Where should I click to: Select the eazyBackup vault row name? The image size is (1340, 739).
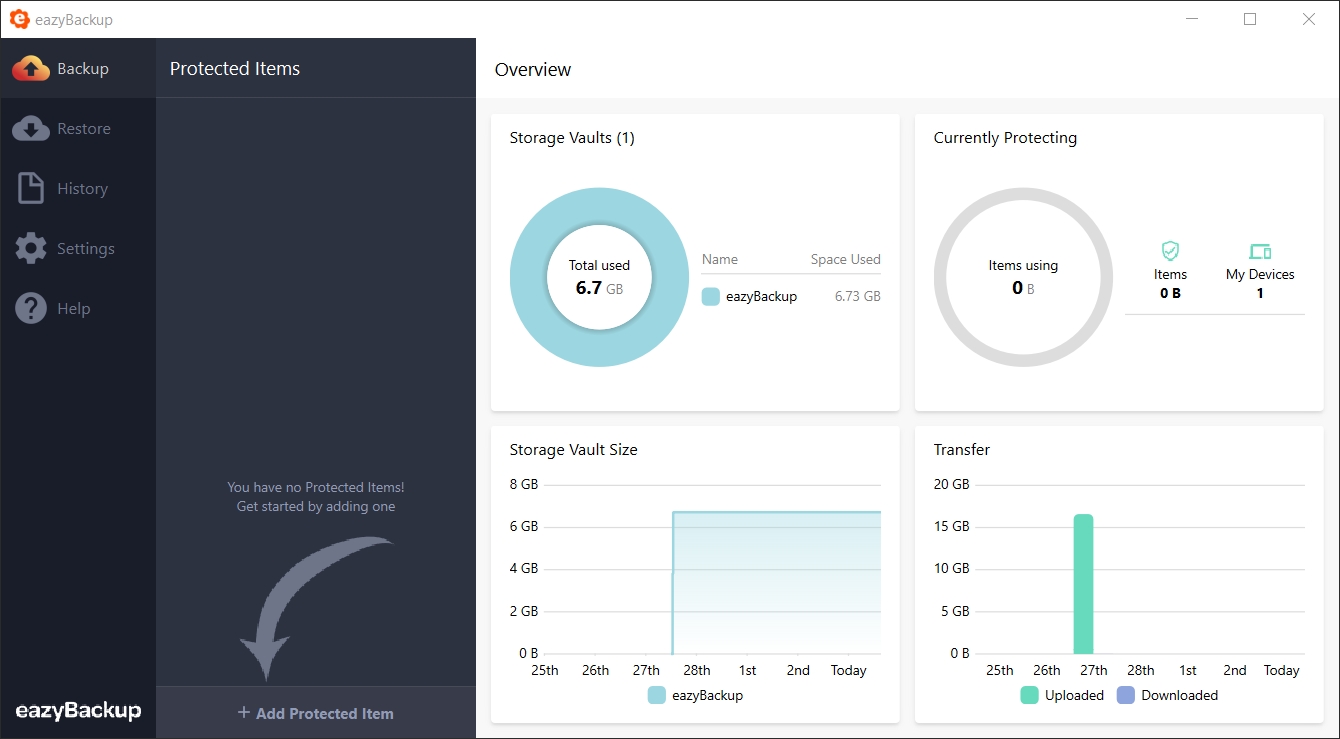click(x=762, y=296)
